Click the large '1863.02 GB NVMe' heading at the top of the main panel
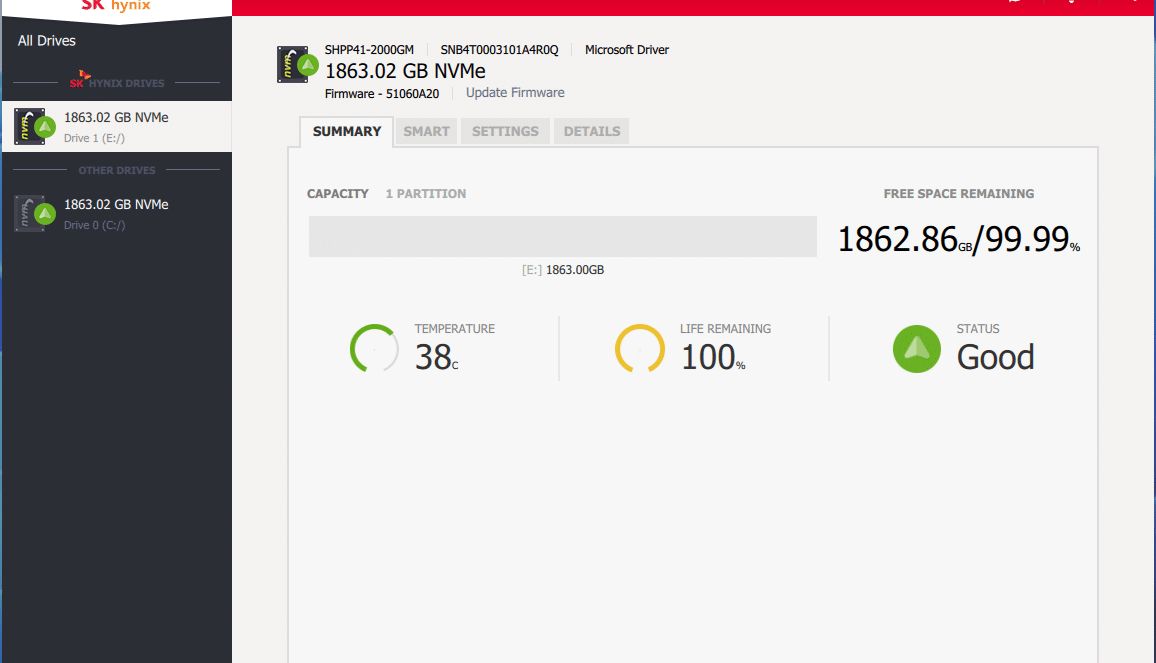Screen dimensions: 1156x663 pyautogui.click(x=405, y=71)
